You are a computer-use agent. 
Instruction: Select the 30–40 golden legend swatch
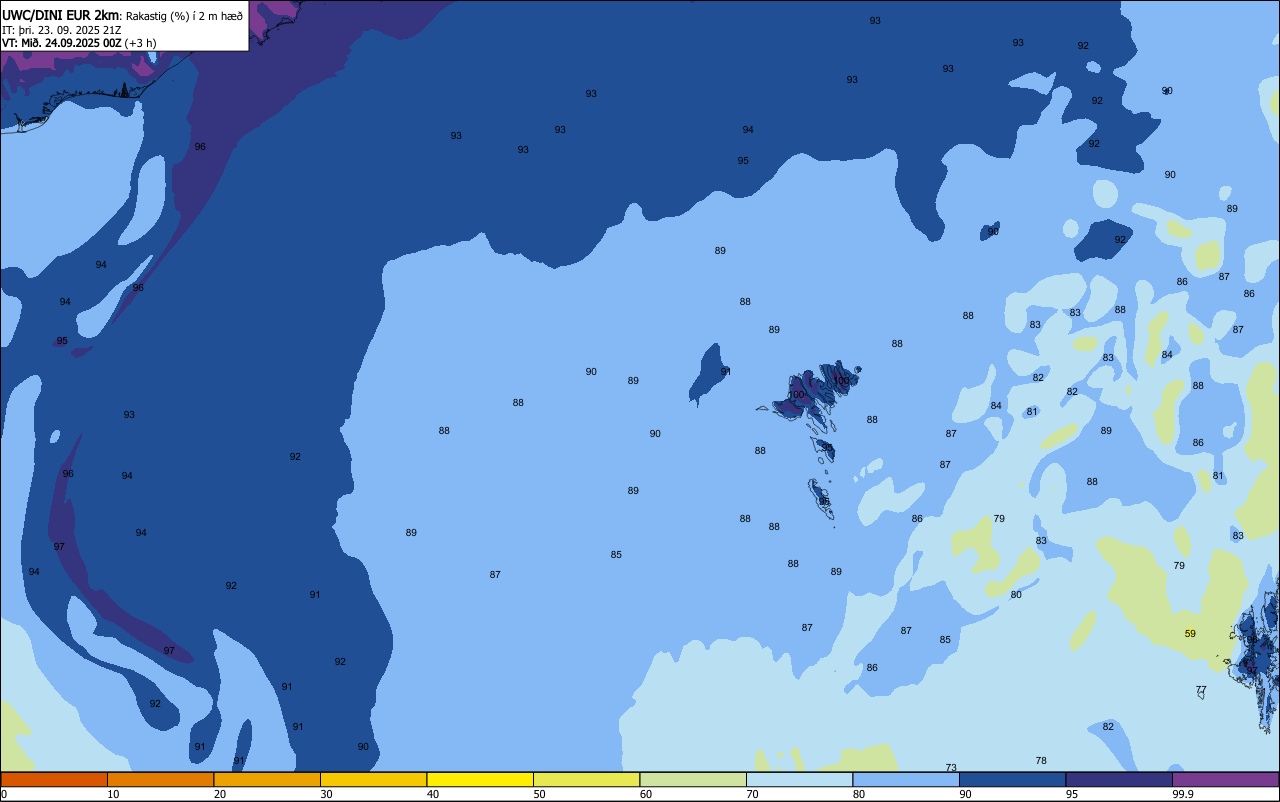pyautogui.click(x=373, y=779)
